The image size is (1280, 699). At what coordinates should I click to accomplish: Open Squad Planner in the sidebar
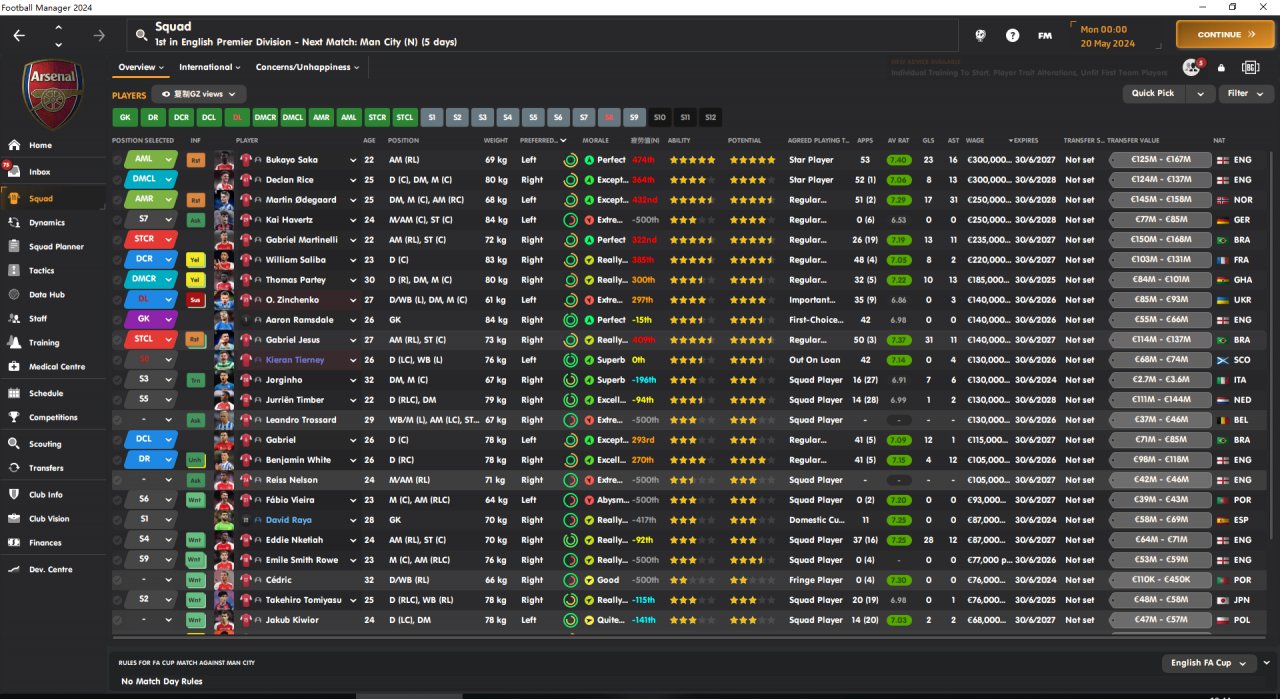click(x=56, y=246)
